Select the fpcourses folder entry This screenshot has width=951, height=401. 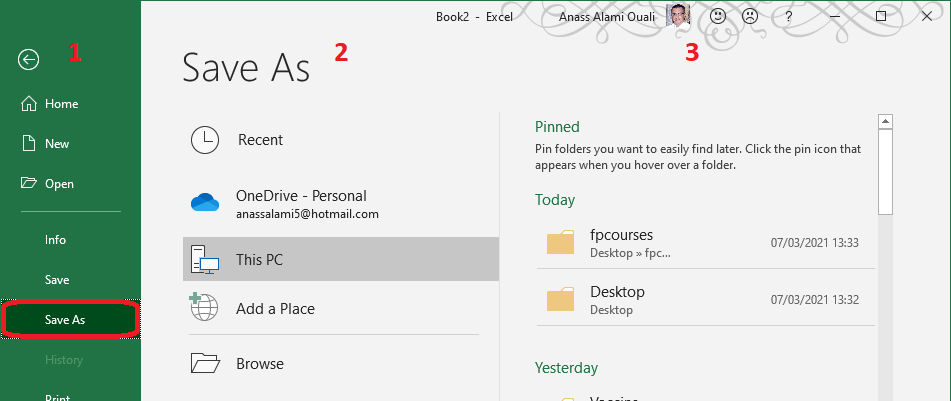(x=706, y=242)
